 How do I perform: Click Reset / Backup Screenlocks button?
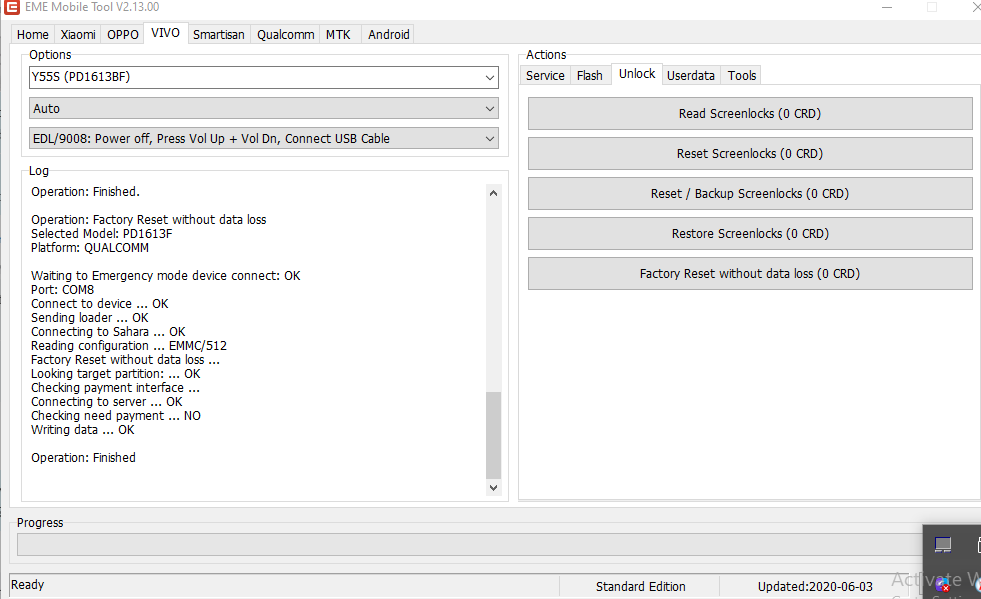click(x=750, y=193)
